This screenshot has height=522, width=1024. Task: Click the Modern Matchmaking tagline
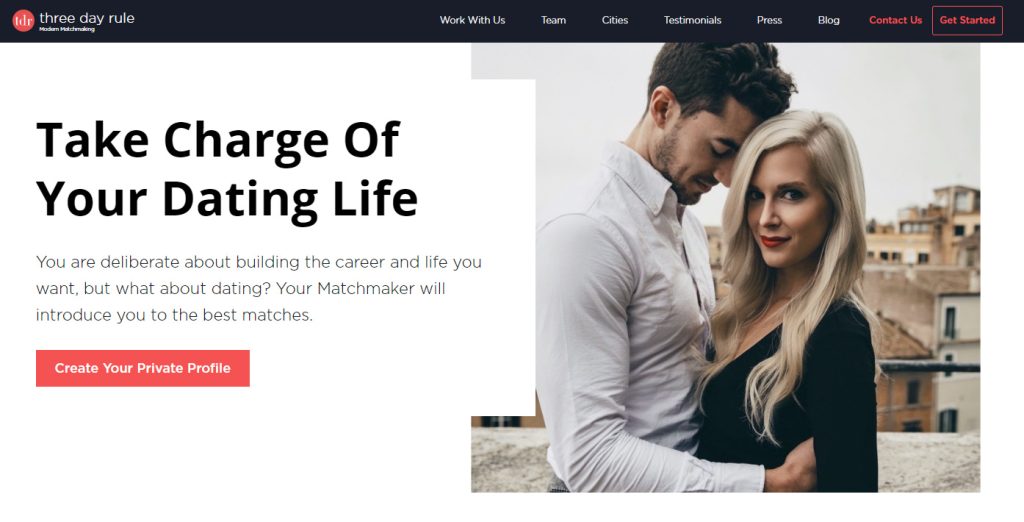pyautogui.click(x=67, y=29)
